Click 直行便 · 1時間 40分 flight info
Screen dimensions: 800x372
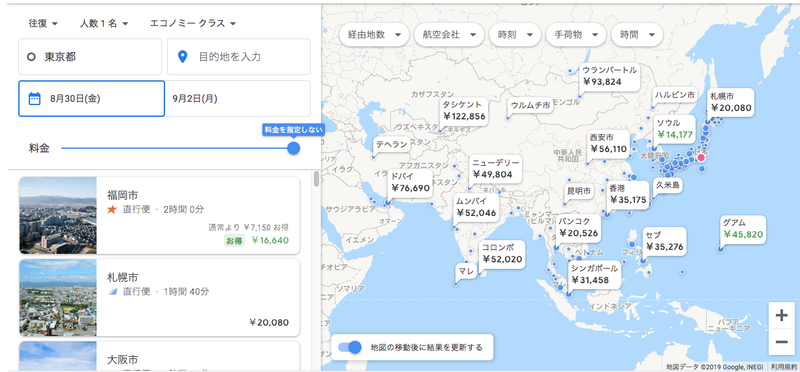165,292
